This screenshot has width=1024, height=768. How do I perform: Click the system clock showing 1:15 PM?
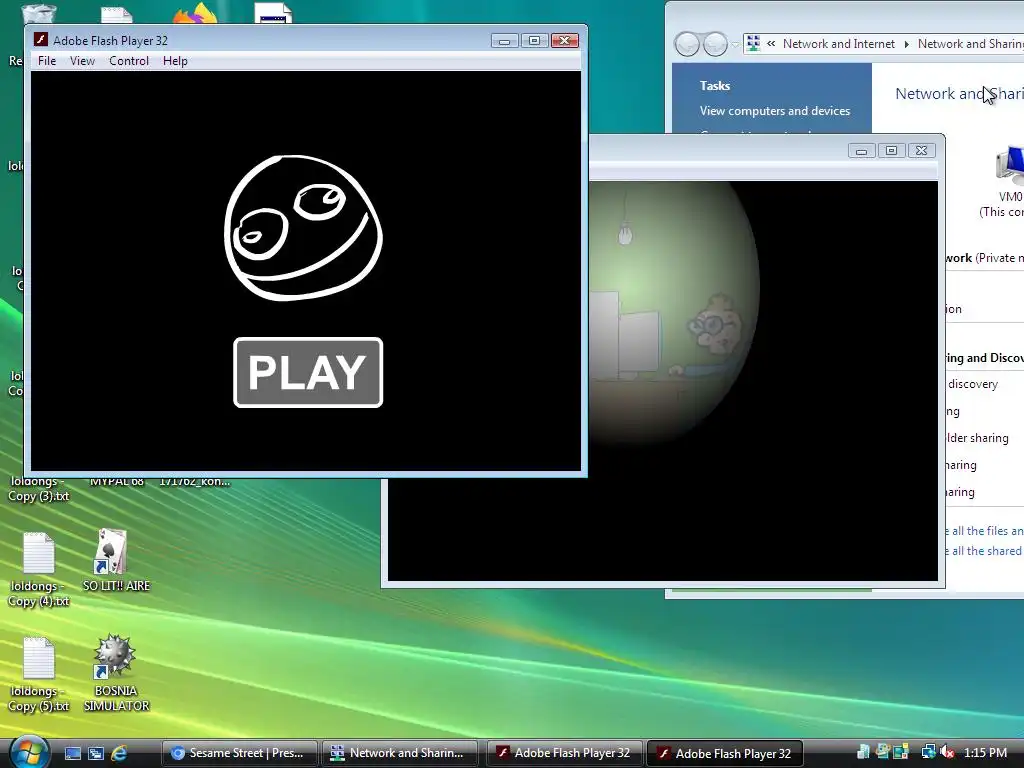(985, 752)
